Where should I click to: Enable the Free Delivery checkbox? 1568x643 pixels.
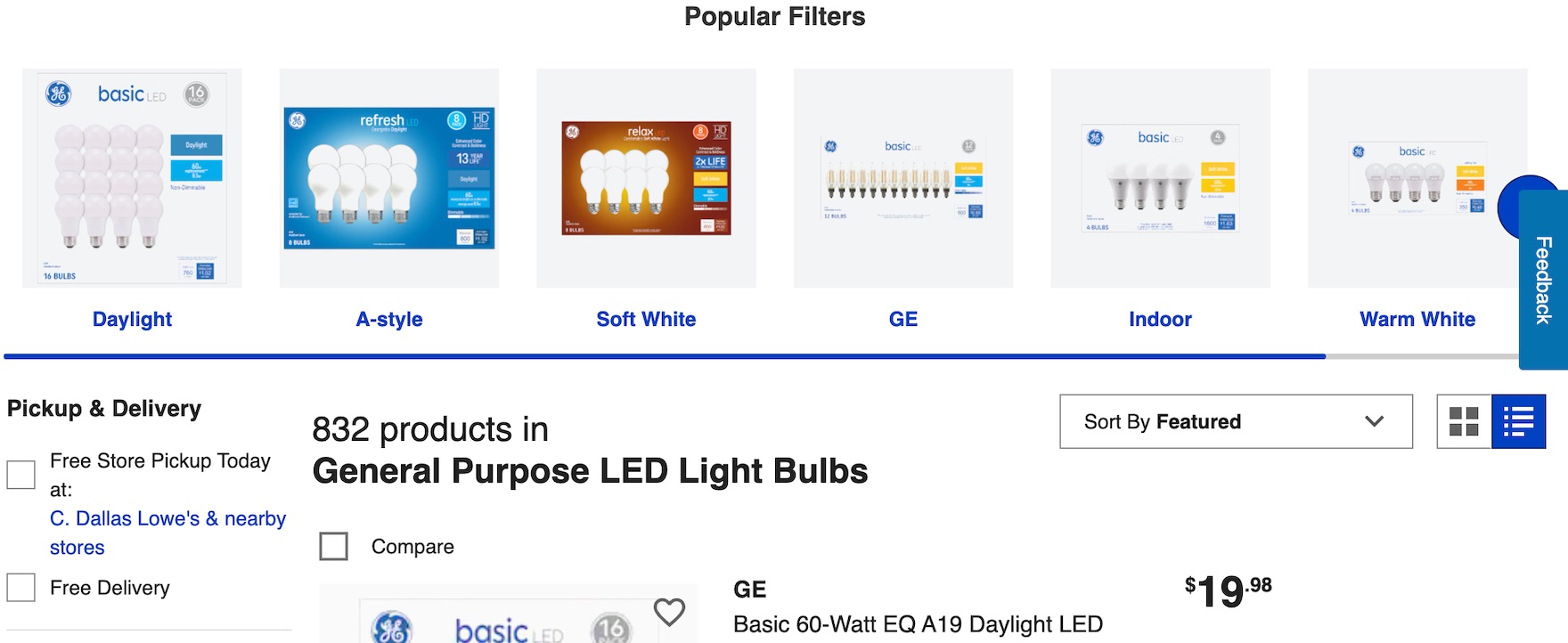tap(21, 588)
